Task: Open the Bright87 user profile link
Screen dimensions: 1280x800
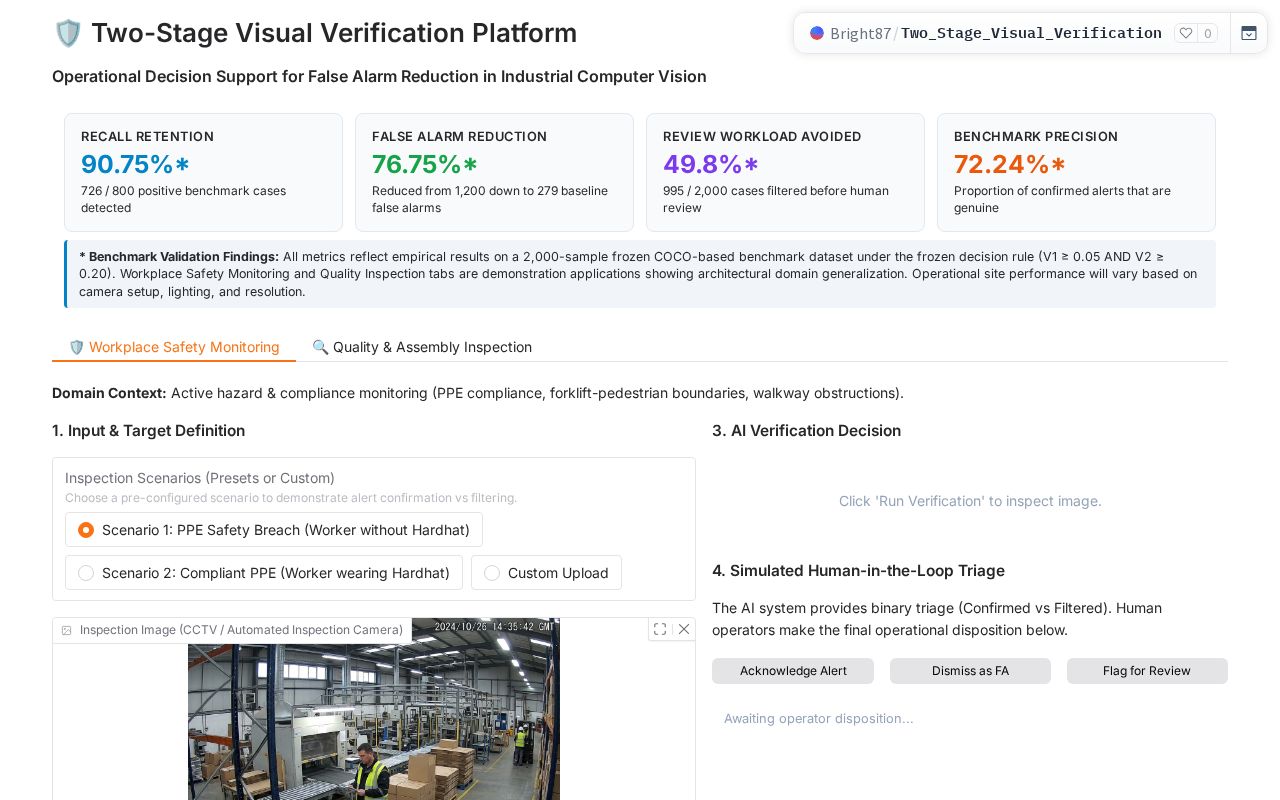Action: point(860,33)
